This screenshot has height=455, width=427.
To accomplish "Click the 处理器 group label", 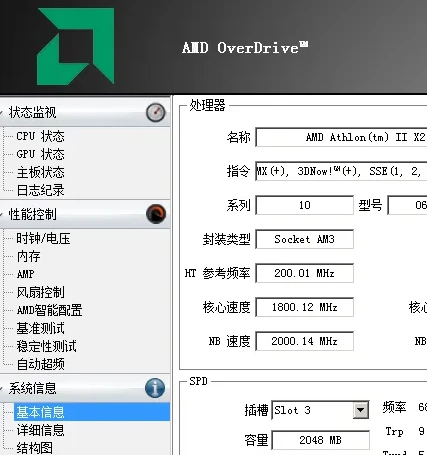I will [207, 105].
